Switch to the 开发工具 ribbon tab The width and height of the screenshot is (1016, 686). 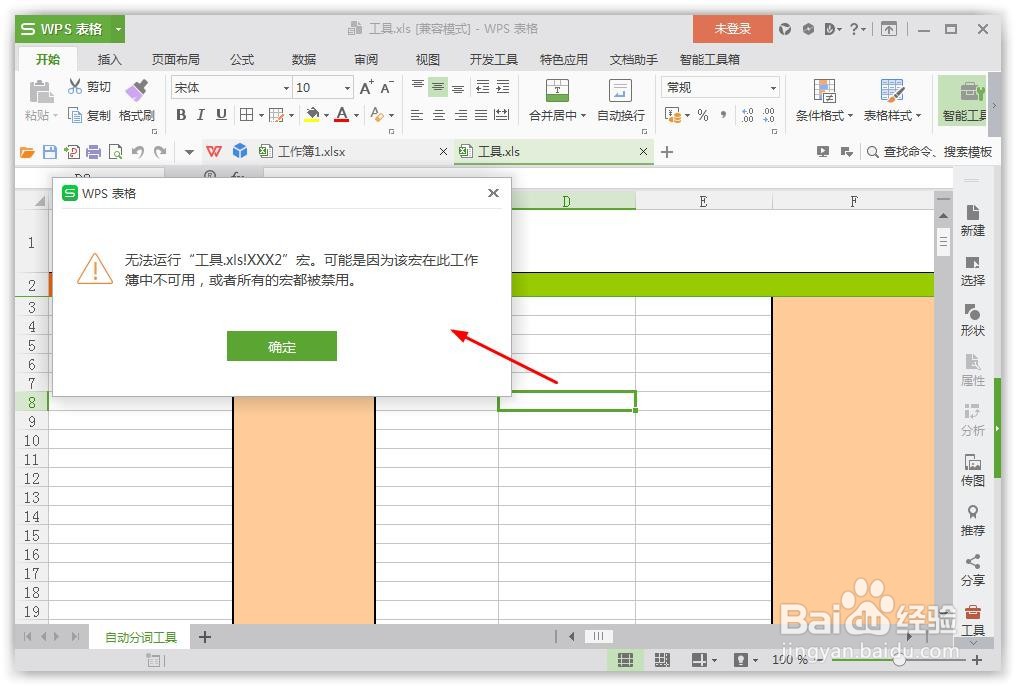coord(494,60)
